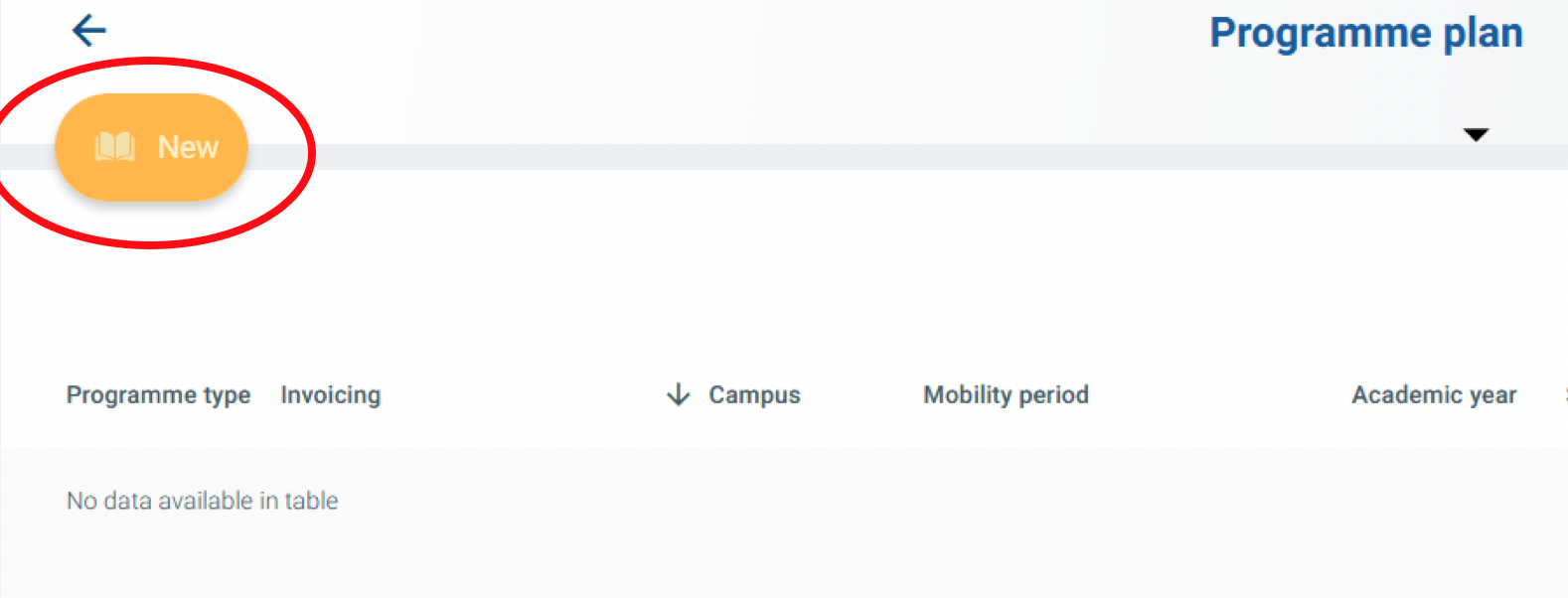The image size is (1568, 598).
Task: Go back using the left arrow icon
Action: 89,30
